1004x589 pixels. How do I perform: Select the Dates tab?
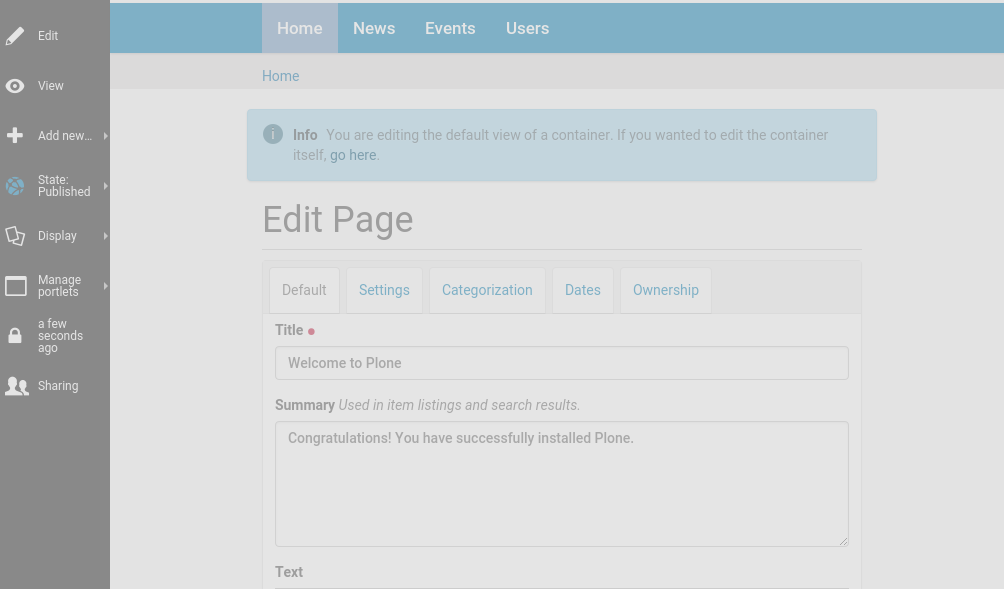582,290
